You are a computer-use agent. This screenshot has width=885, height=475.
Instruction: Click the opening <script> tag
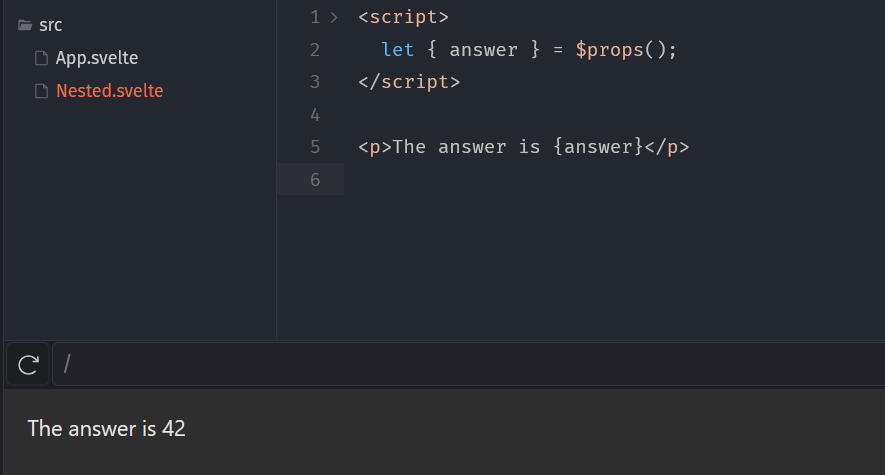(403, 17)
